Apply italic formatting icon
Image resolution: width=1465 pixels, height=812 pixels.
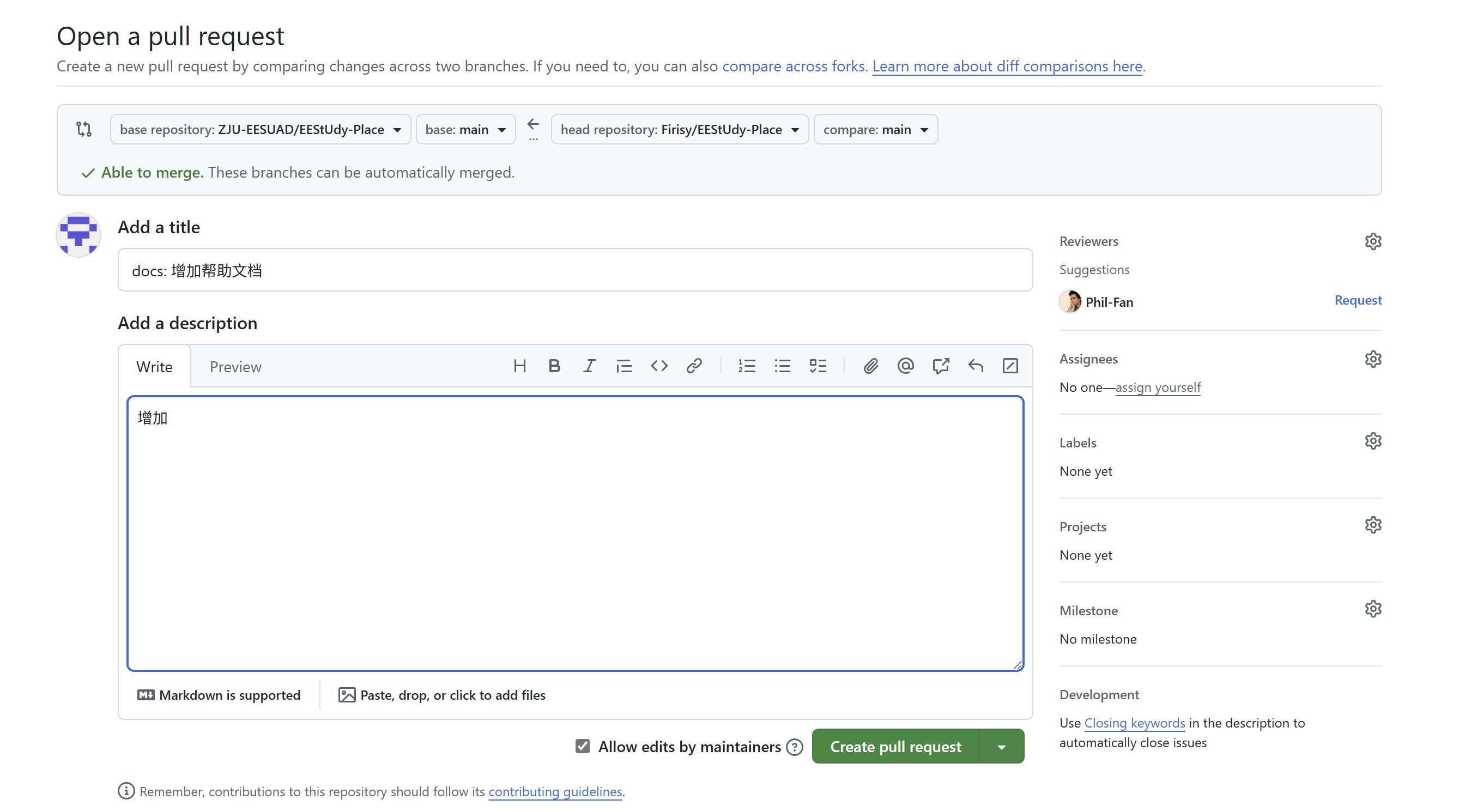[x=589, y=366]
